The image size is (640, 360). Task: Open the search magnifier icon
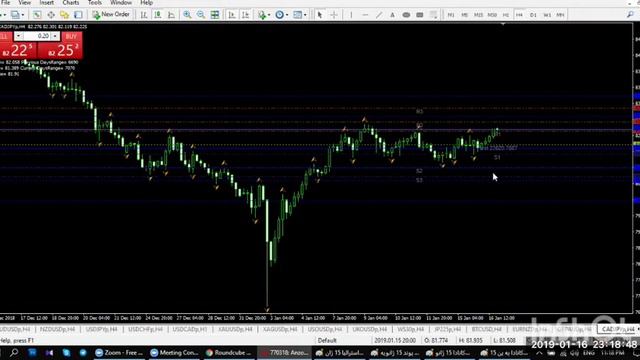(x=631, y=15)
